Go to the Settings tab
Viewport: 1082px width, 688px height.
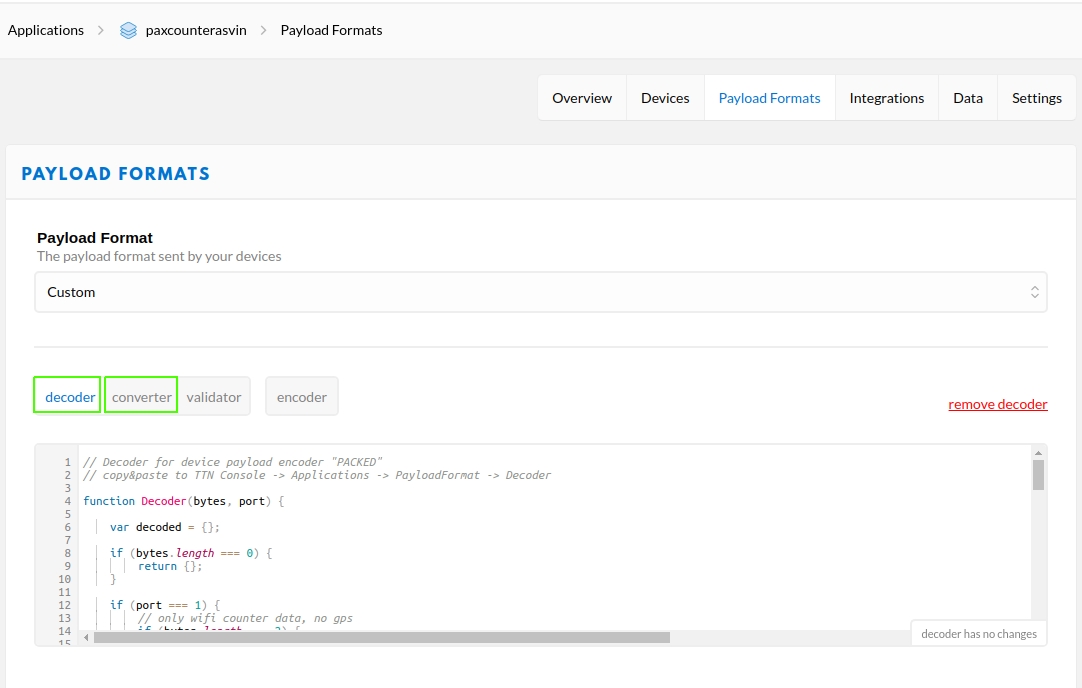[x=1036, y=98]
